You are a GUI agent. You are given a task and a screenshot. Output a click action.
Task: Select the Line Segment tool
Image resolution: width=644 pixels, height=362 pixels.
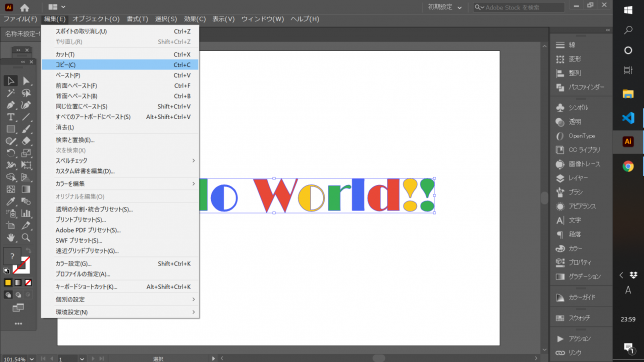[x=26, y=117]
